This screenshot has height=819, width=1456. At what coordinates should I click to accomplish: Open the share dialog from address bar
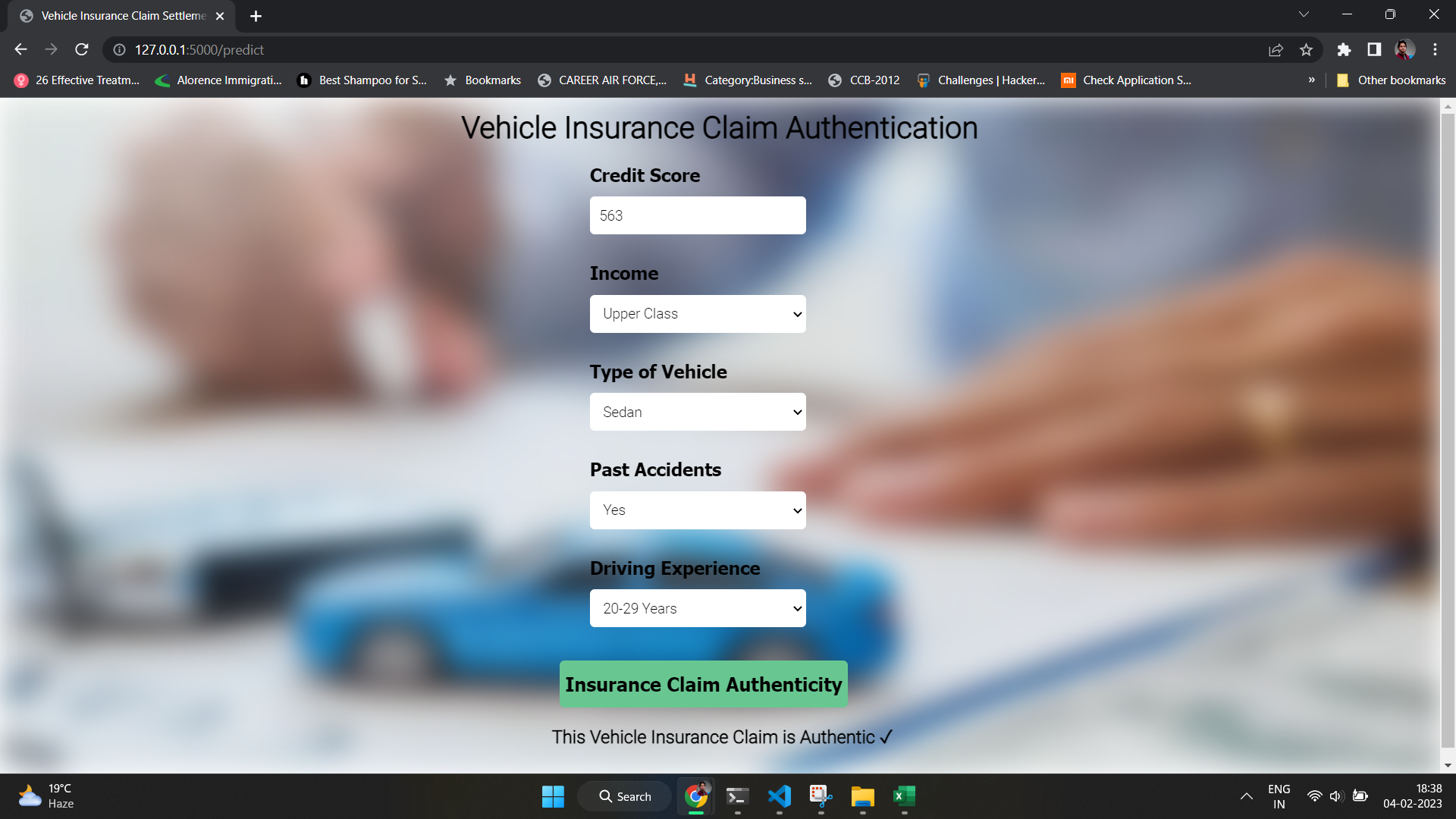coord(1276,49)
